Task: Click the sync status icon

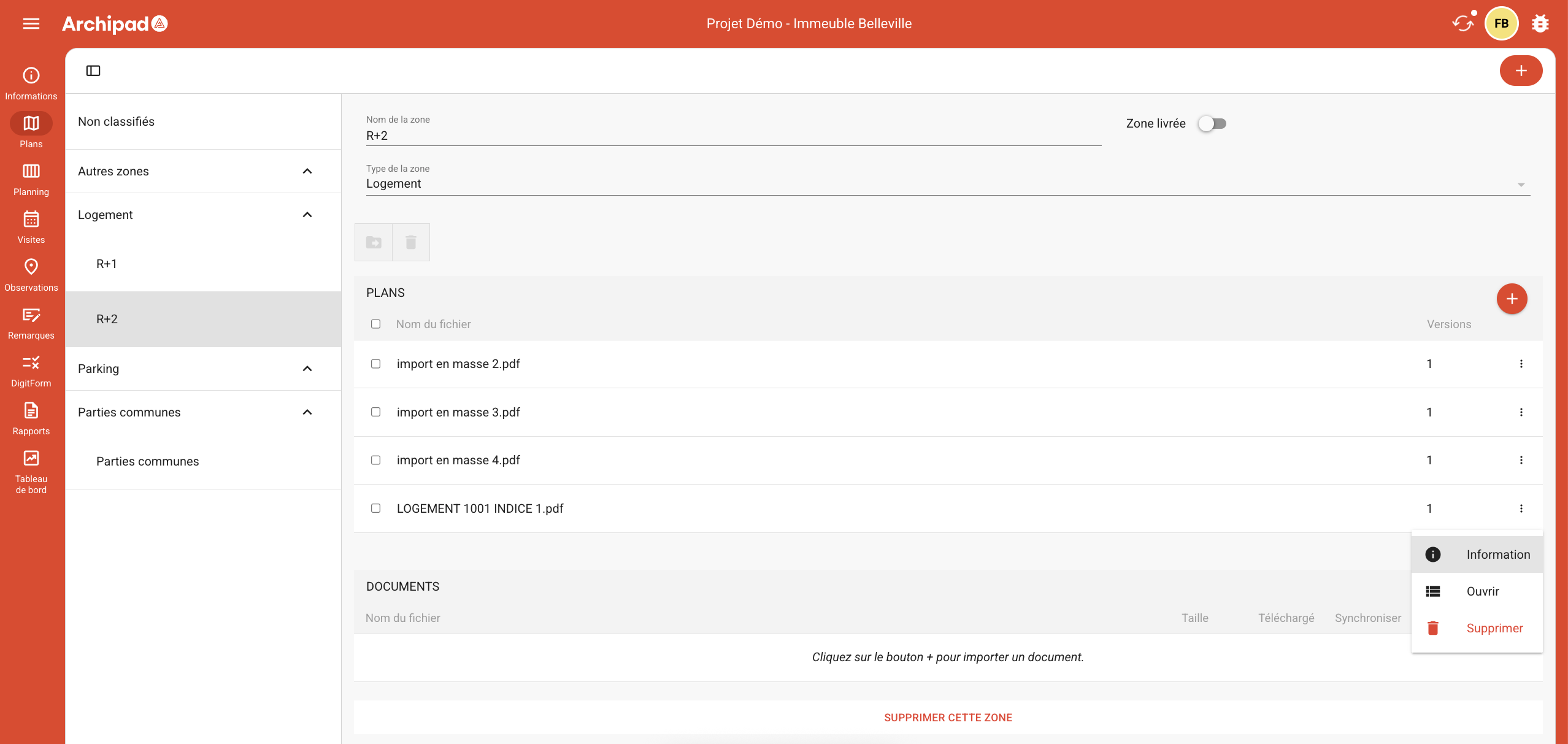Action: point(1462,23)
